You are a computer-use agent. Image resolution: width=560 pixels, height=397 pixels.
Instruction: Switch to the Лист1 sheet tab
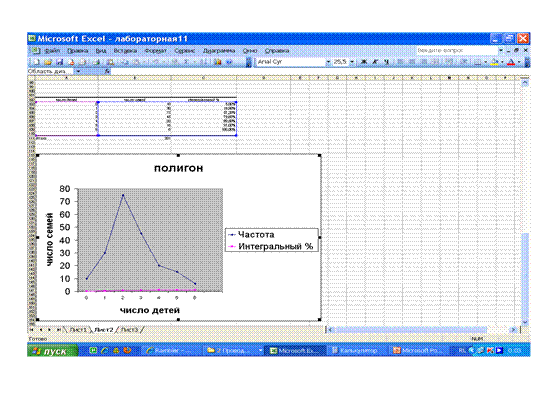click(78, 330)
